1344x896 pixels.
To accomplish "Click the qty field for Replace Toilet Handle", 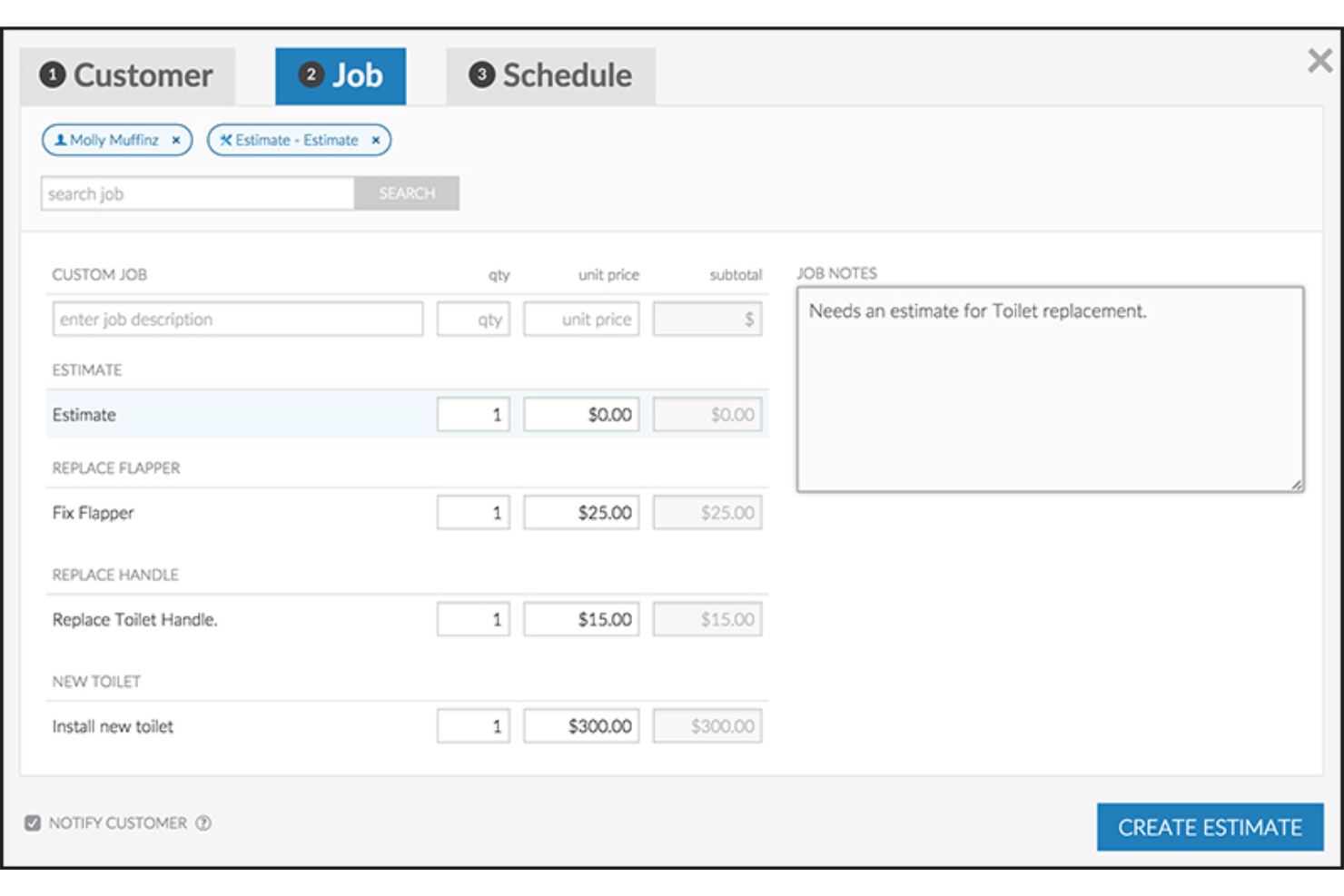I will tap(472, 618).
